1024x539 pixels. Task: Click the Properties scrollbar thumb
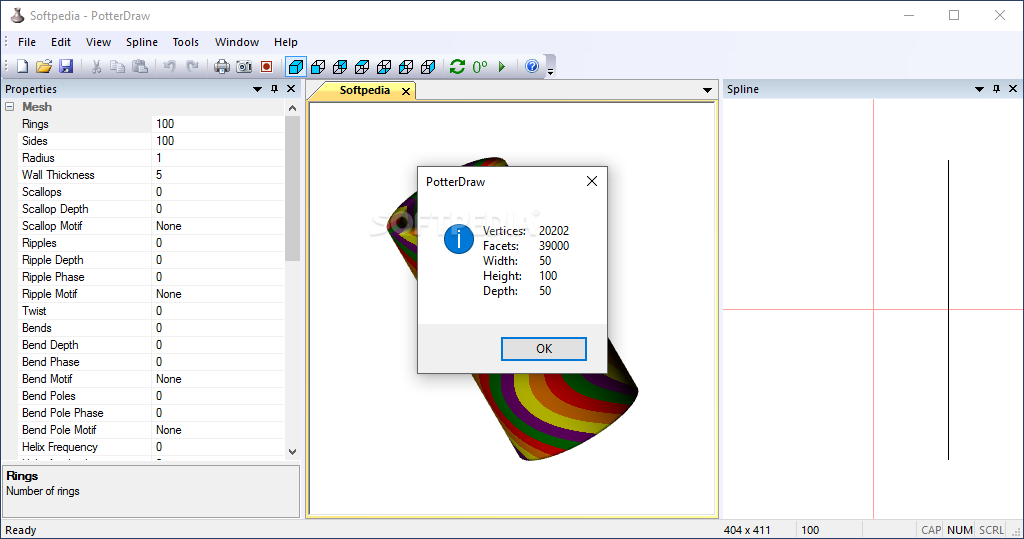[293, 189]
